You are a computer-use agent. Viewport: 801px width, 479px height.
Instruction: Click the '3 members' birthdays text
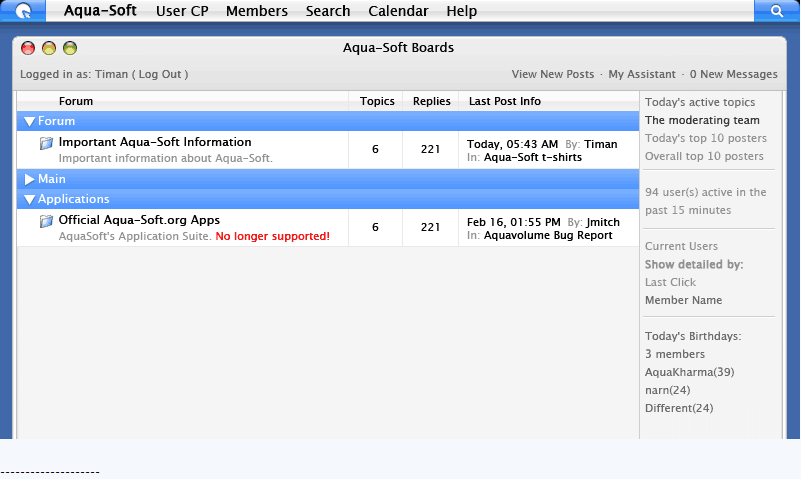coord(675,354)
